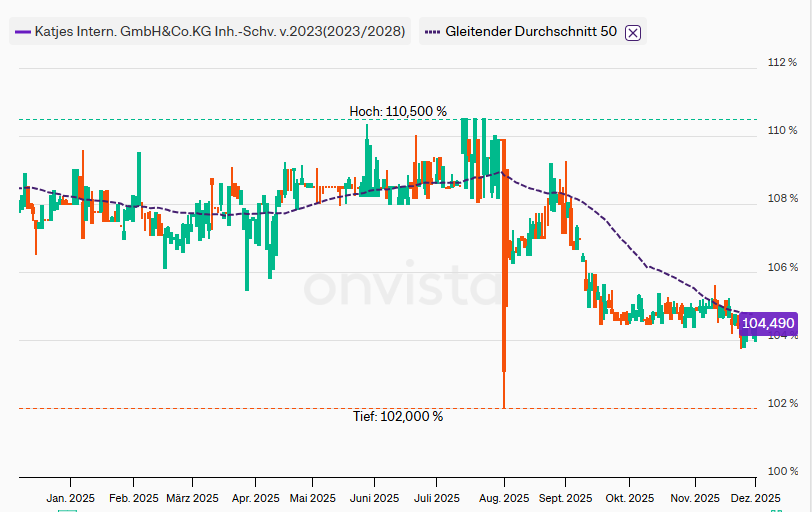Click the dotted line swatch beside Gleitender Durchschnitt
This screenshot has width=812, height=512.
click(x=432, y=32)
